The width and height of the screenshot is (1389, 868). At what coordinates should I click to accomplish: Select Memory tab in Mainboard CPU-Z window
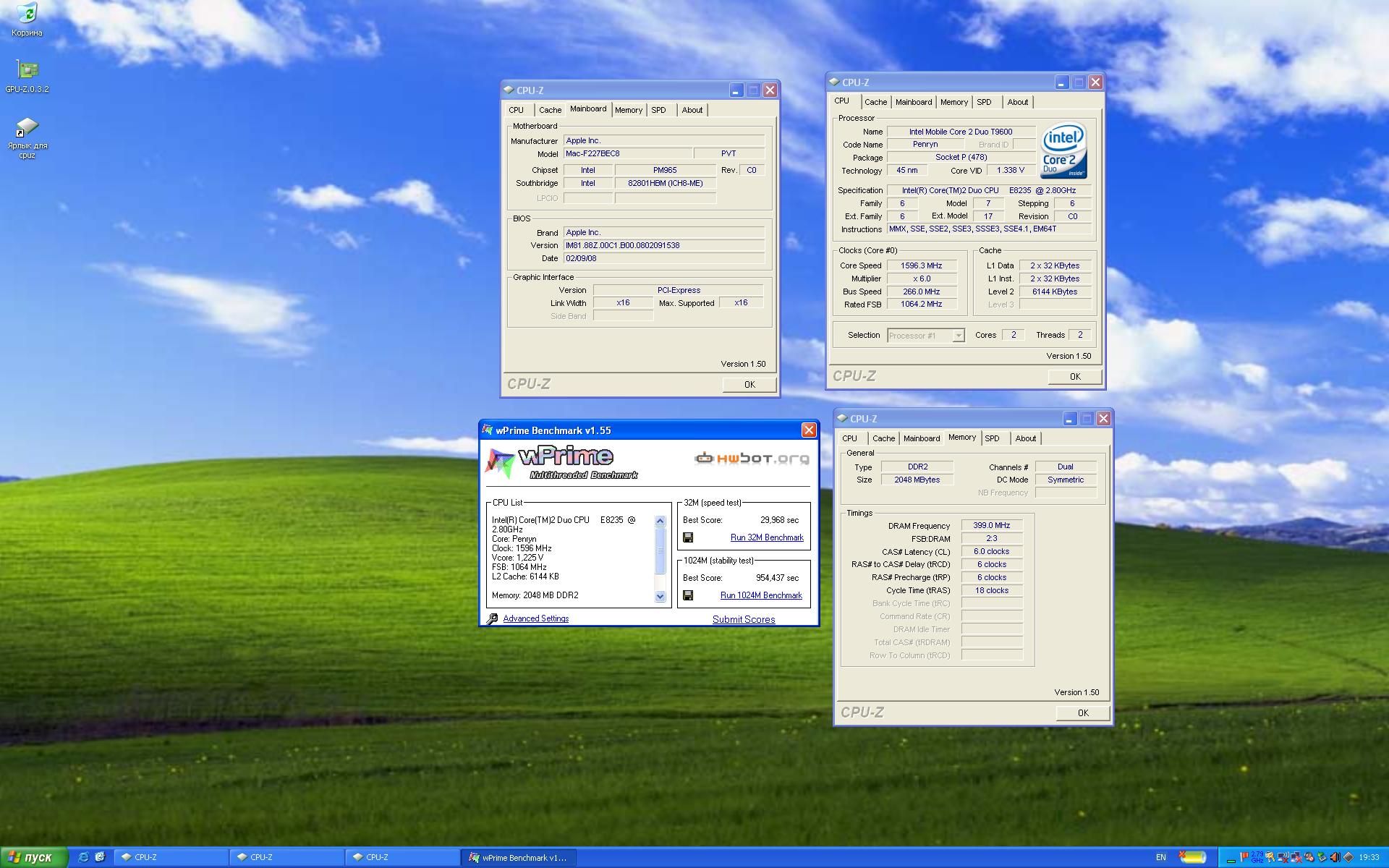tap(629, 110)
